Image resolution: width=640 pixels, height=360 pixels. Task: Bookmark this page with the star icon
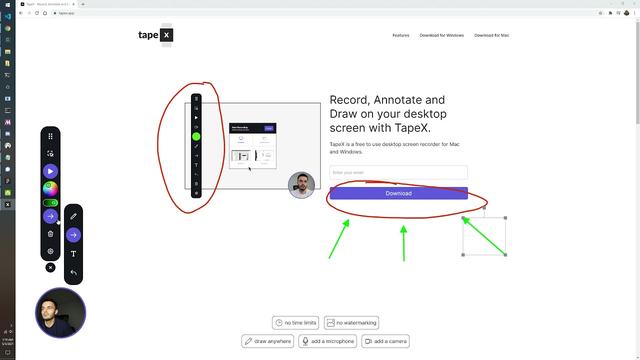click(x=600, y=13)
